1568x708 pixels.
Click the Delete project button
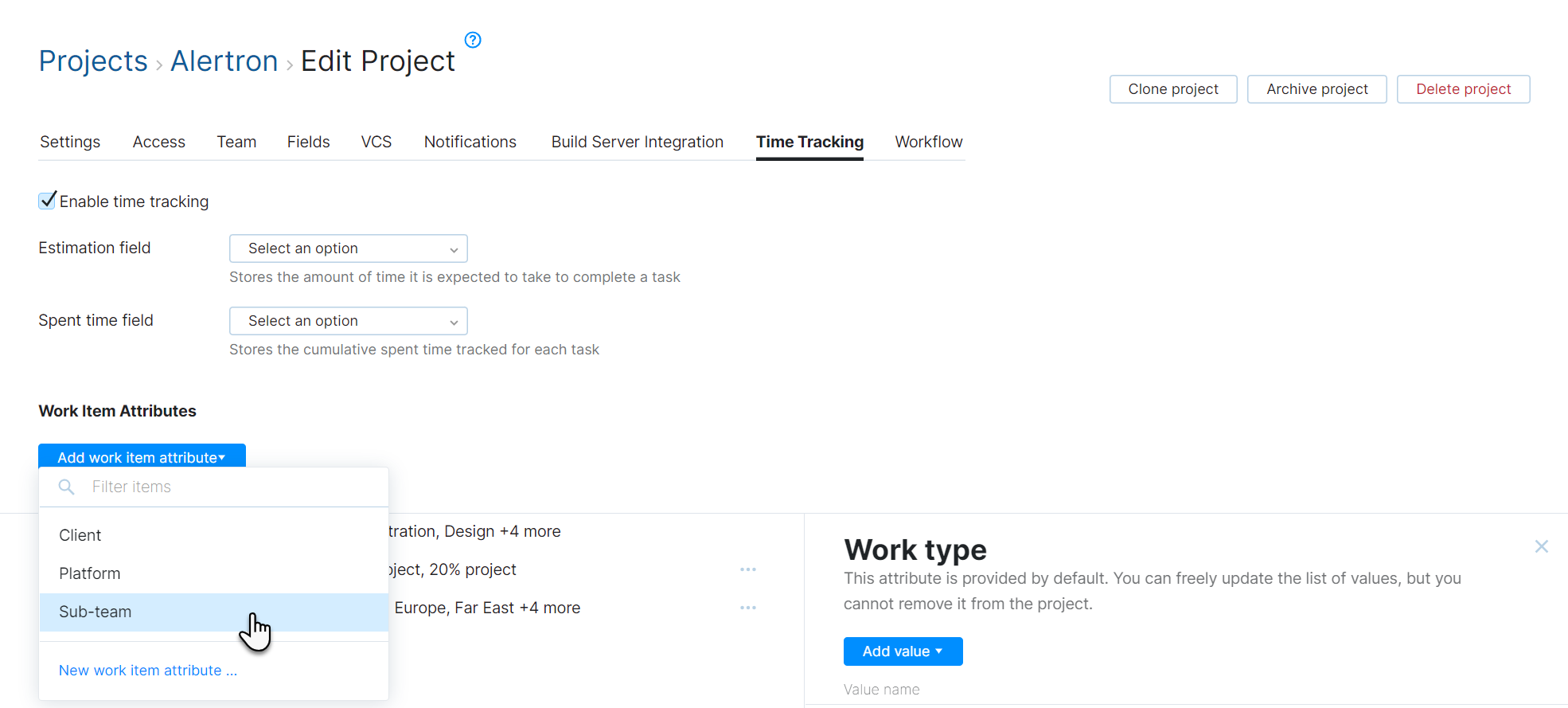coord(1463,88)
